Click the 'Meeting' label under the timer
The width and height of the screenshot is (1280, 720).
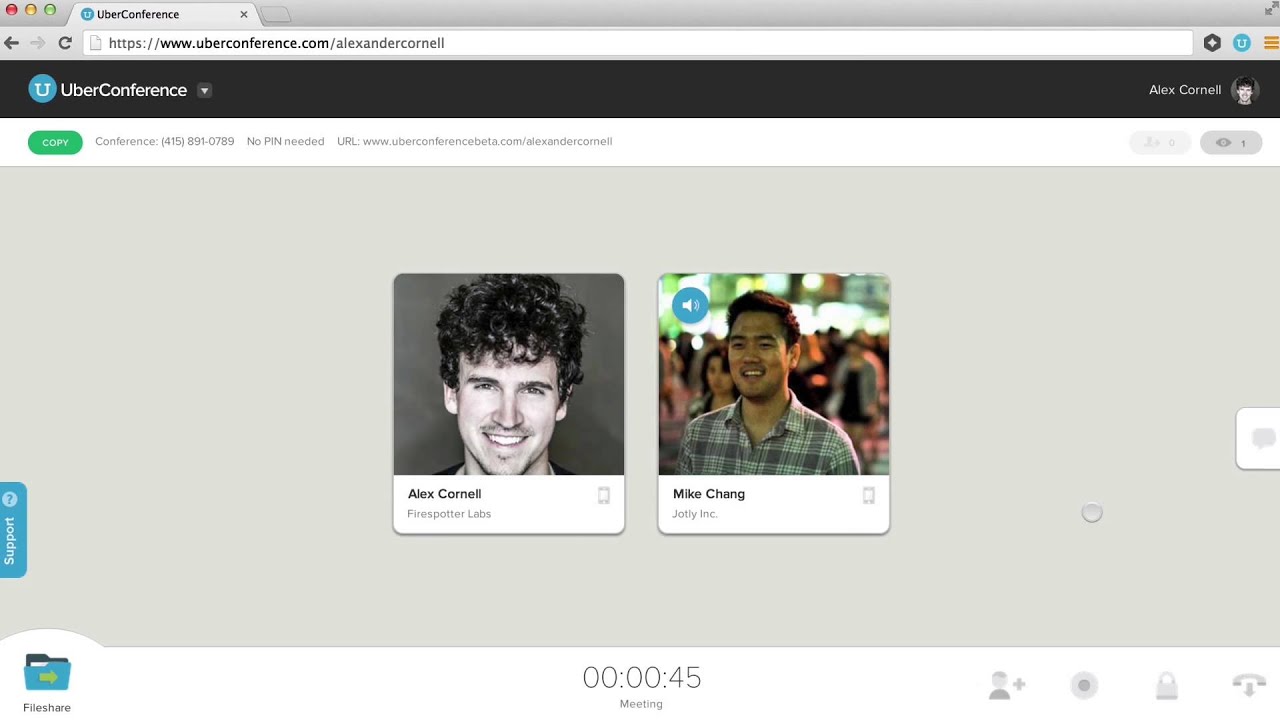641,704
